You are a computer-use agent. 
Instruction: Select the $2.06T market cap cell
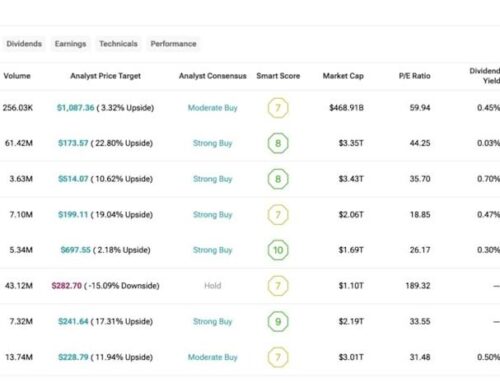click(351, 215)
